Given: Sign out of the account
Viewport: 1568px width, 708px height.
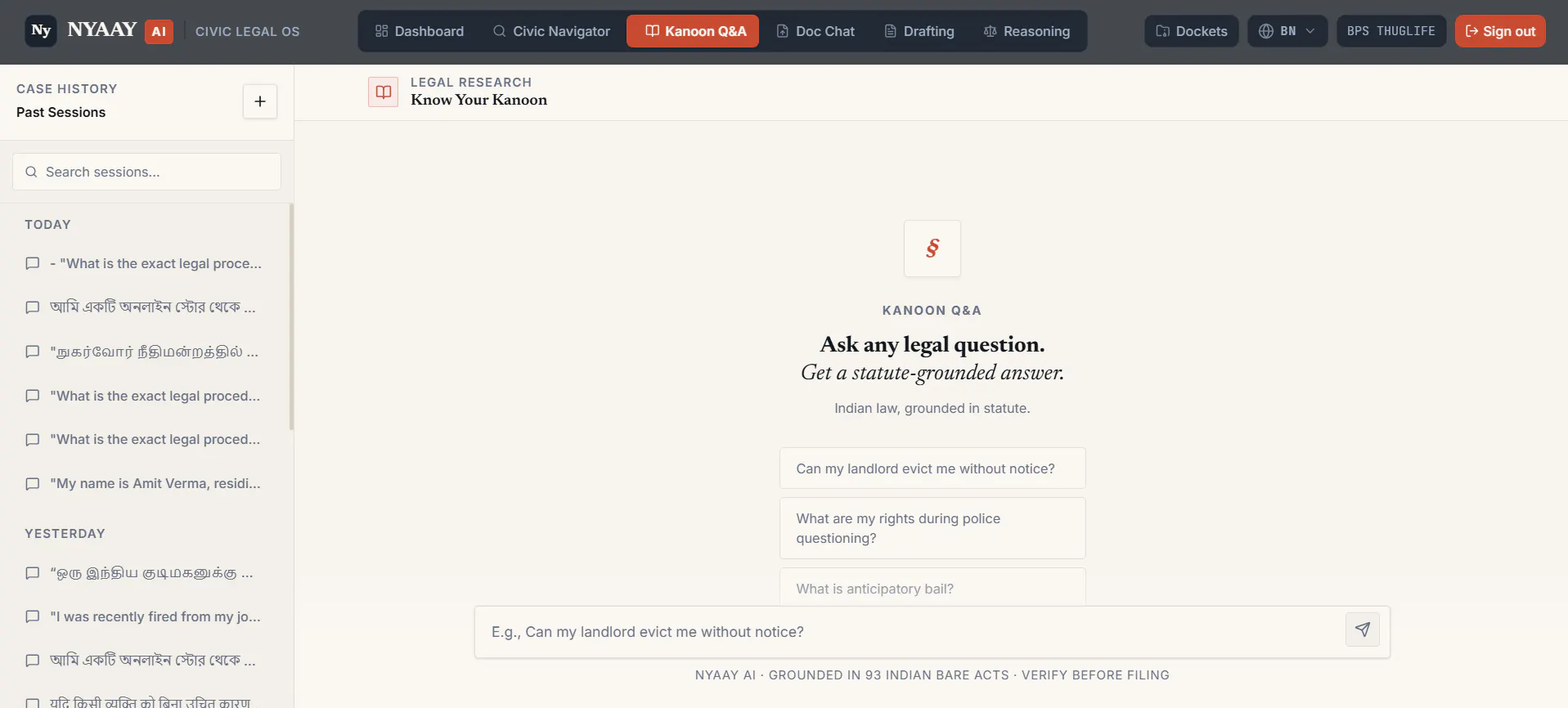Looking at the screenshot, I should (x=1499, y=31).
